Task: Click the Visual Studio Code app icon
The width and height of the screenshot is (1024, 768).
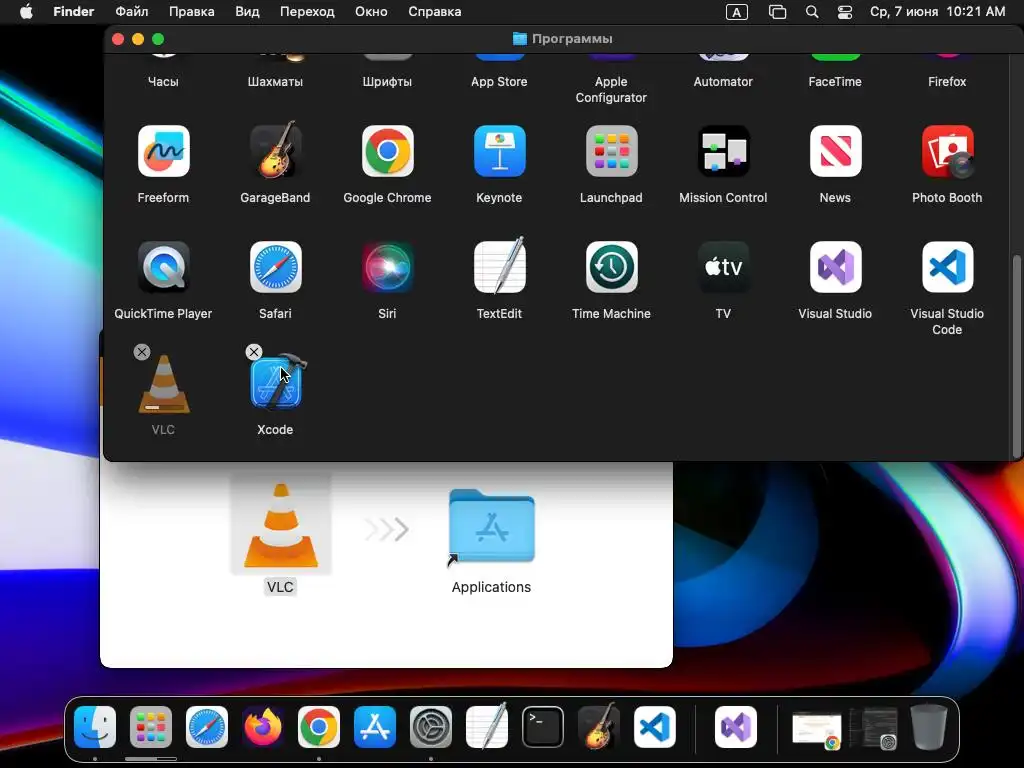Action: pos(947,267)
